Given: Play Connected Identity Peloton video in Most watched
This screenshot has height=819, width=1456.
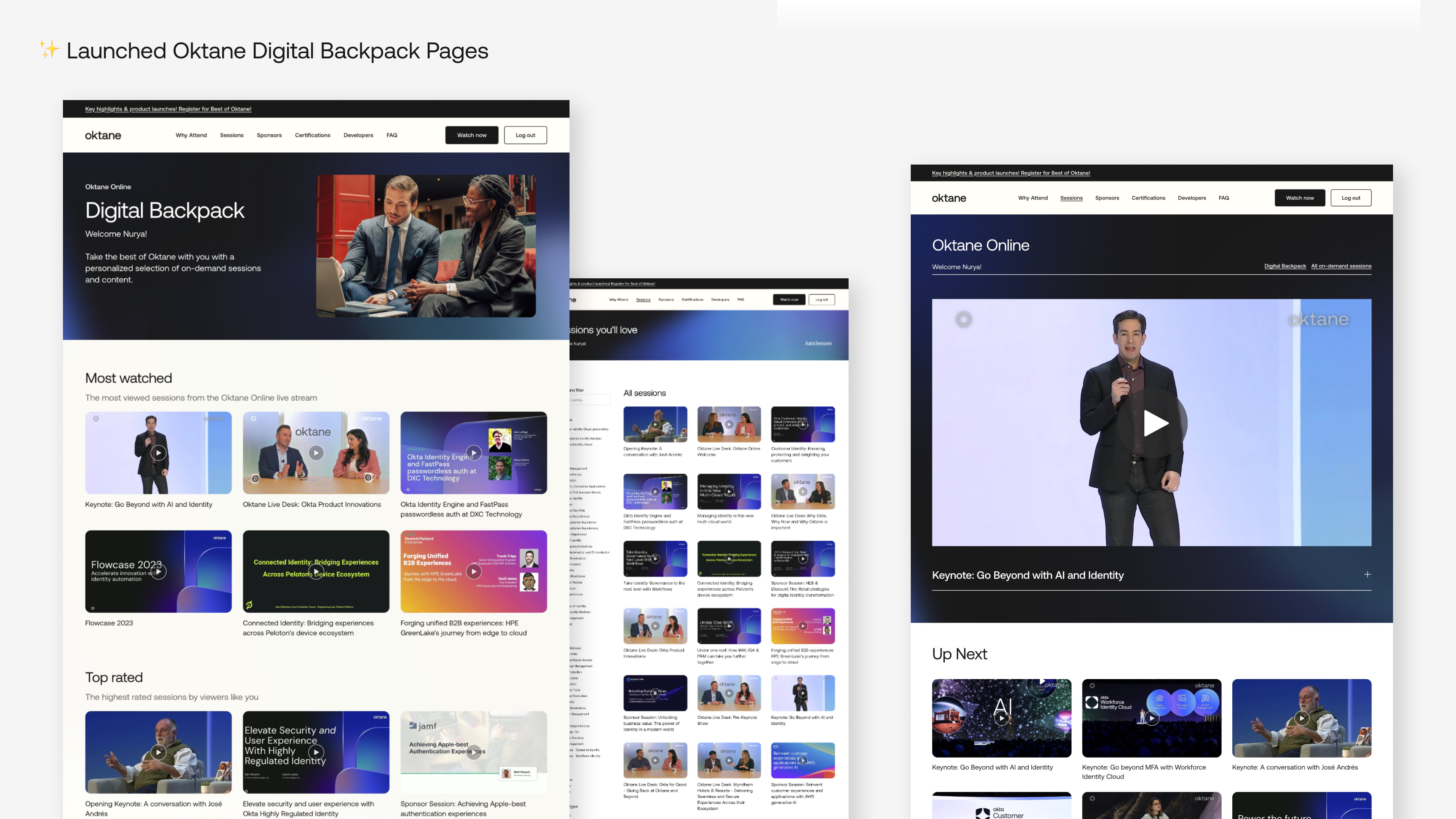Looking at the screenshot, I should coord(316,571).
